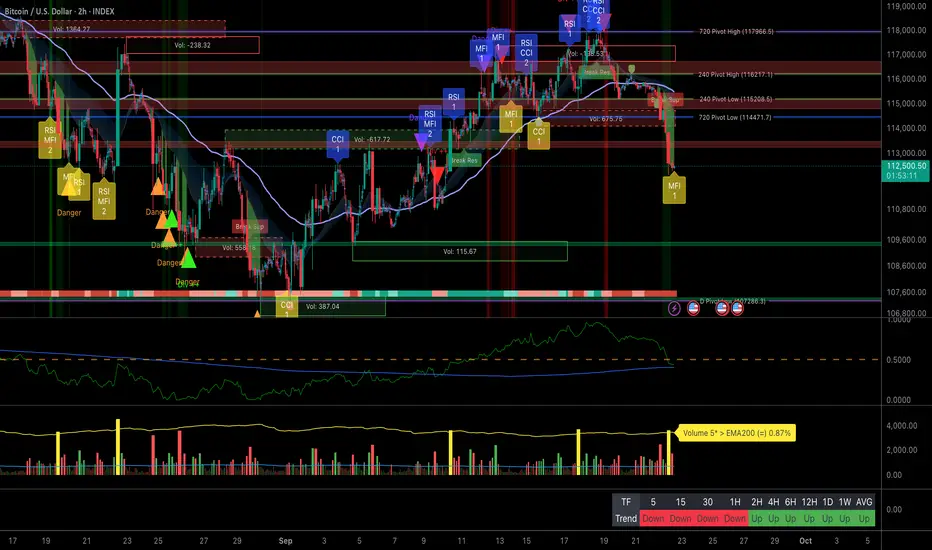Viewport: 932px width, 550px height.
Task: Click the 106,800.00 price axis label
Action: tap(906, 313)
